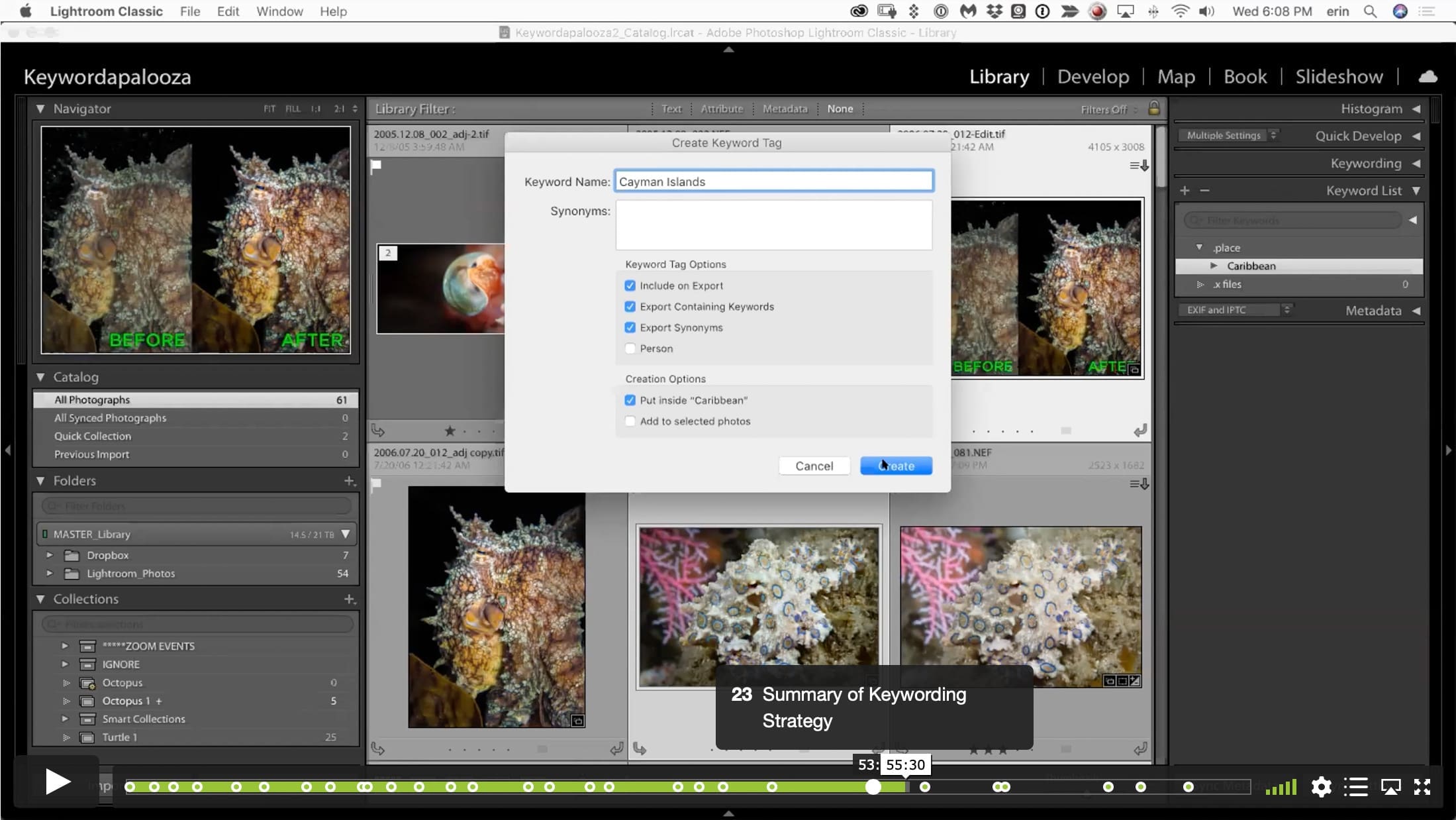
Task: Uncheck Include on Export checkbox
Action: tap(630, 285)
